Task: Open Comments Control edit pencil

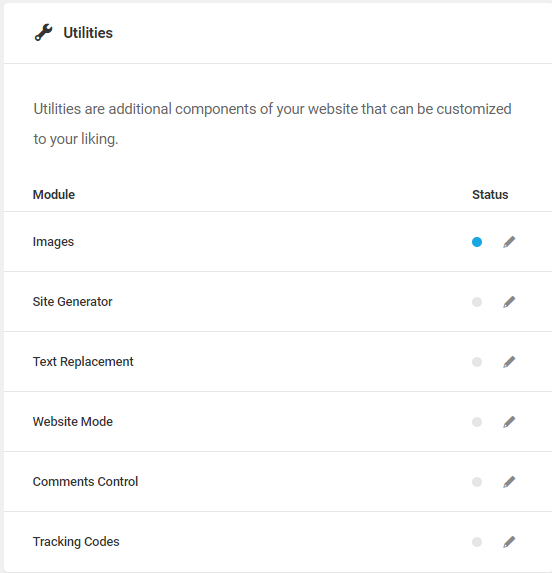Action: [x=509, y=482]
